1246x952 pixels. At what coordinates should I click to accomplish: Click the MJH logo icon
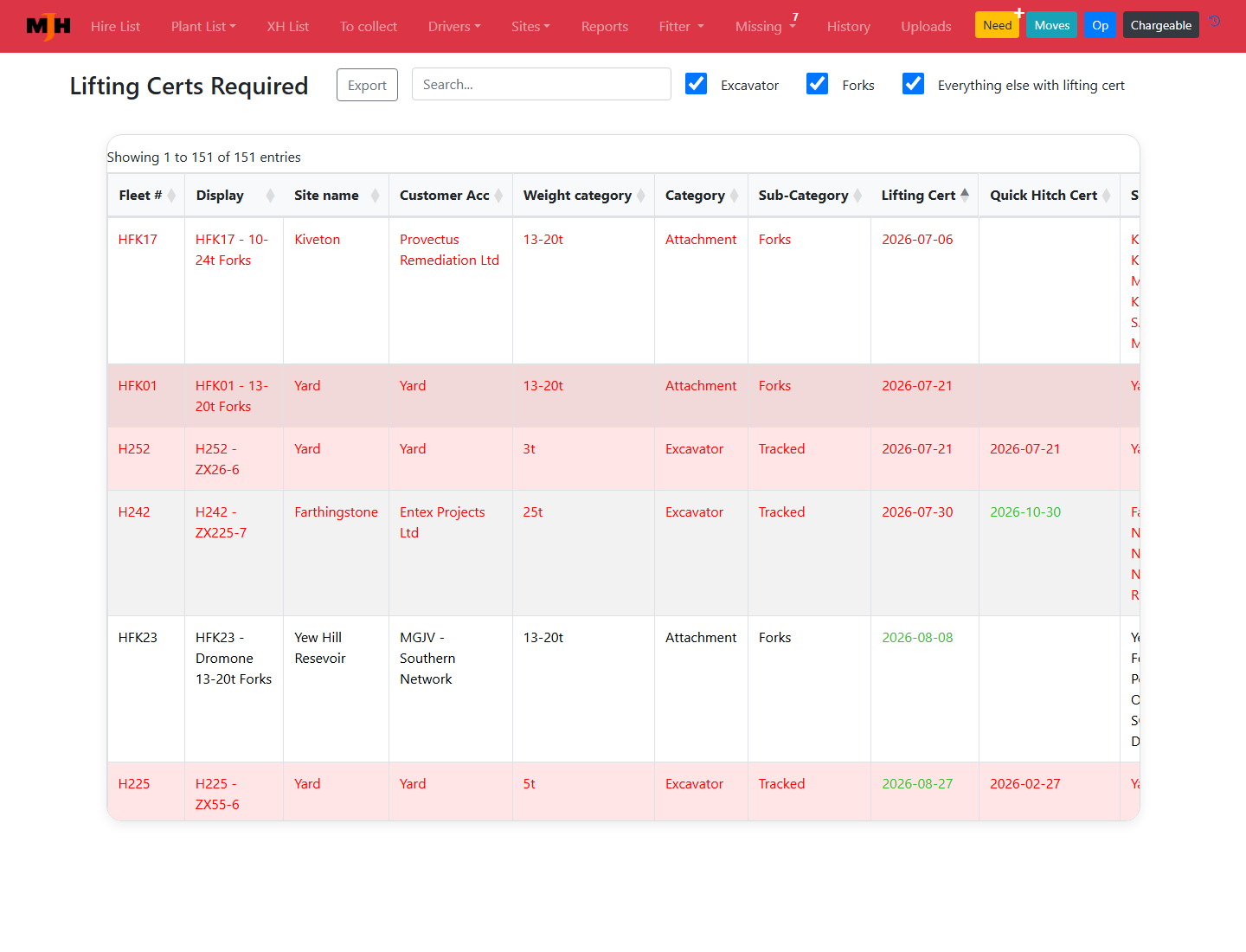tap(48, 26)
